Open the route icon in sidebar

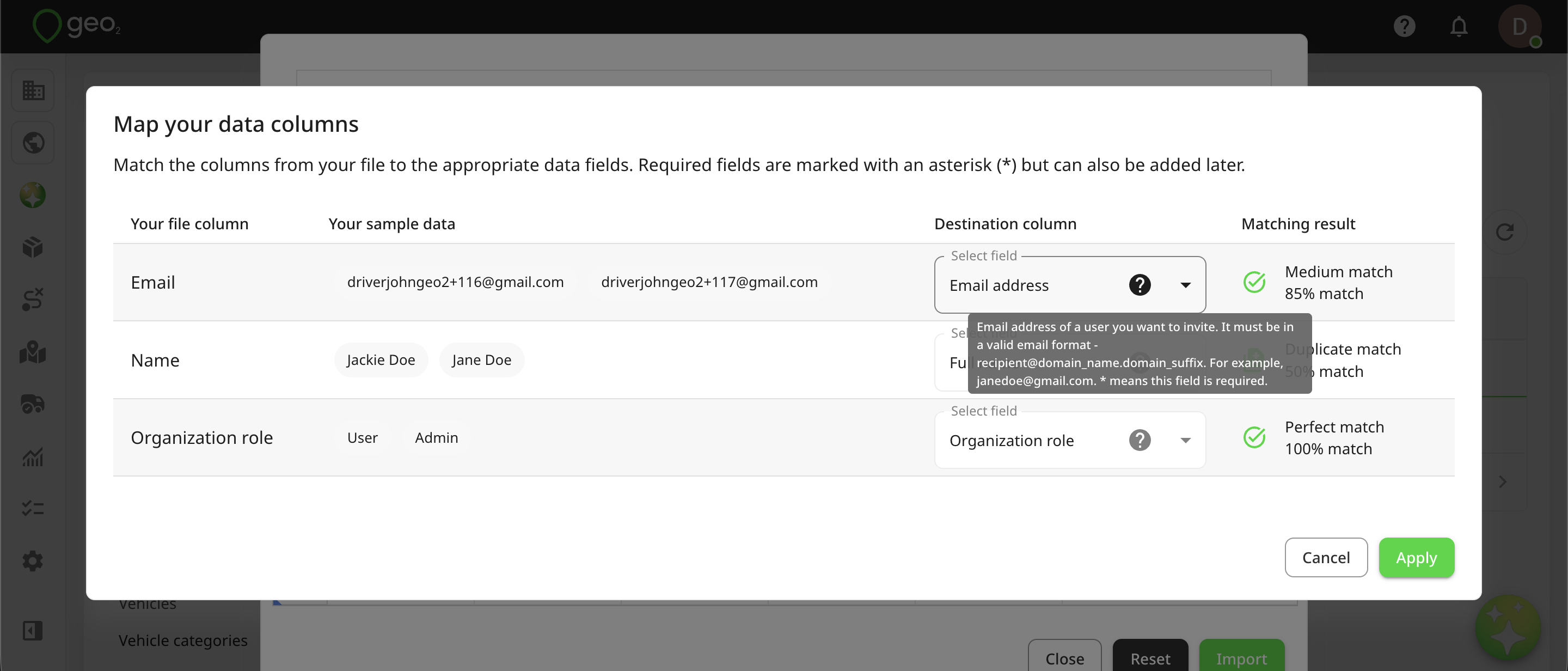(33, 300)
